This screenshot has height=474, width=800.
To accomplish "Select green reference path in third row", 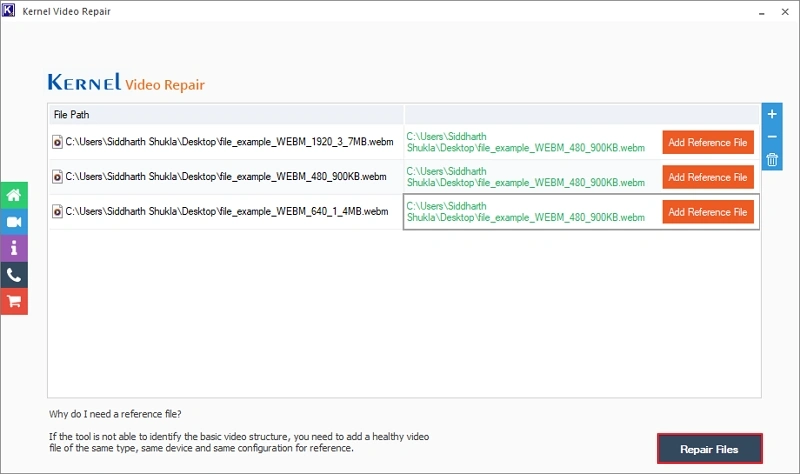I will [x=526, y=212].
